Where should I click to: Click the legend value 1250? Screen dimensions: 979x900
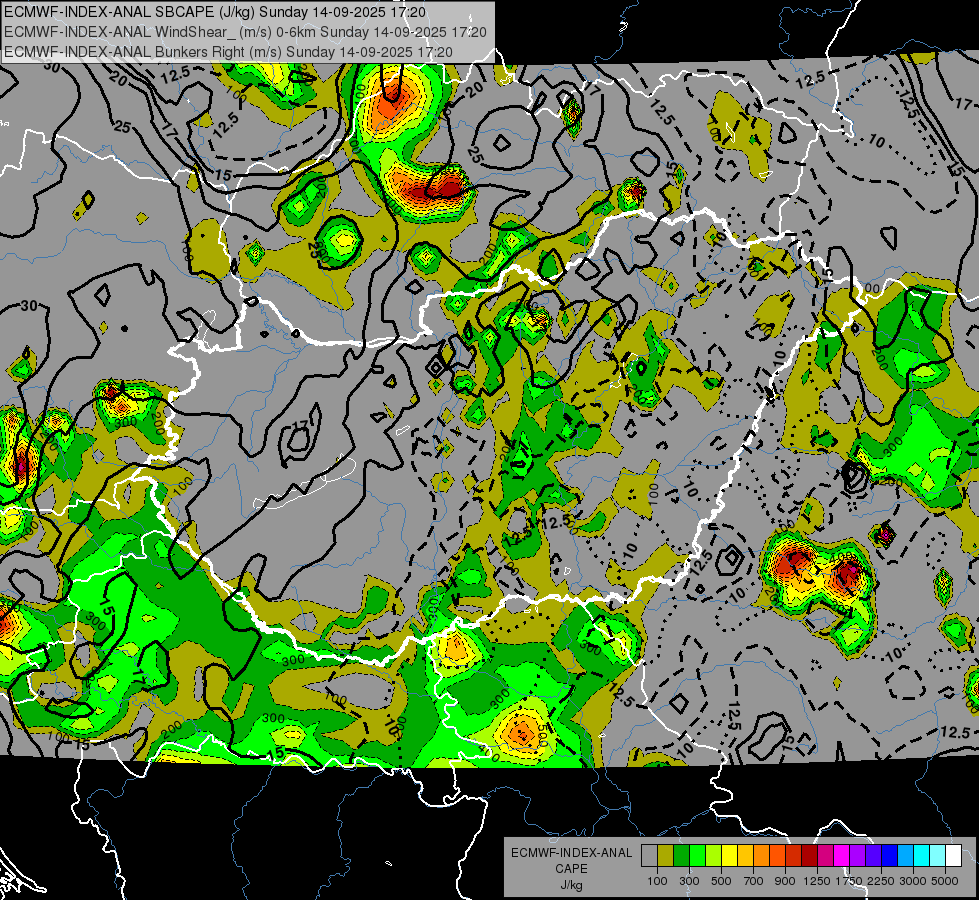[817, 881]
